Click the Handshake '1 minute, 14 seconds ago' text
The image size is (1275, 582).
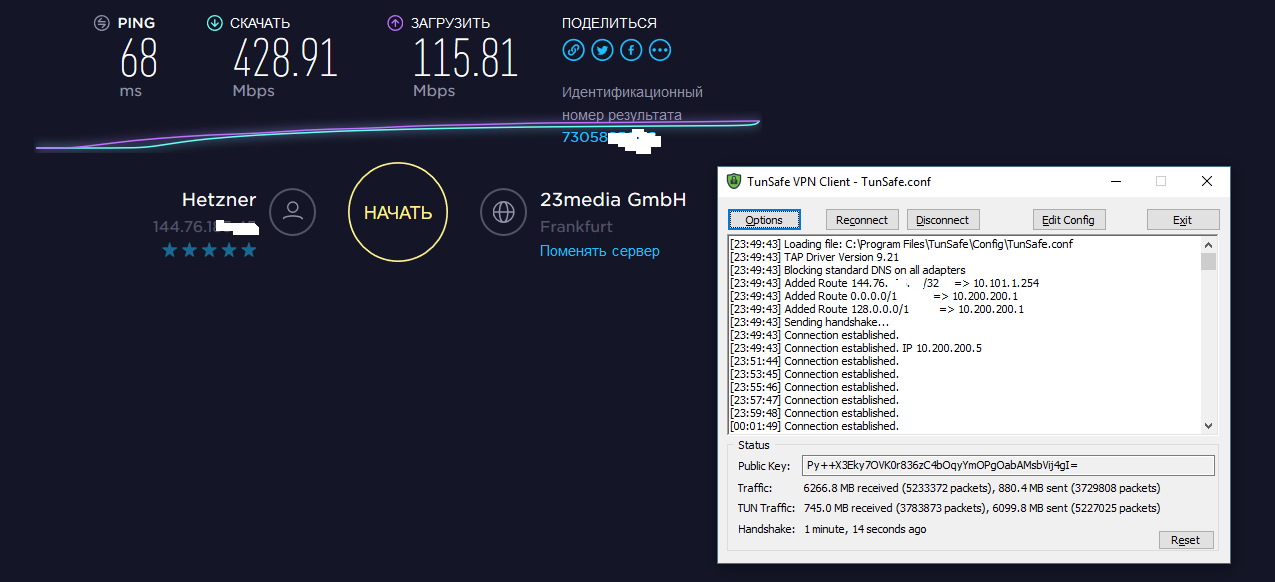tap(865, 529)
